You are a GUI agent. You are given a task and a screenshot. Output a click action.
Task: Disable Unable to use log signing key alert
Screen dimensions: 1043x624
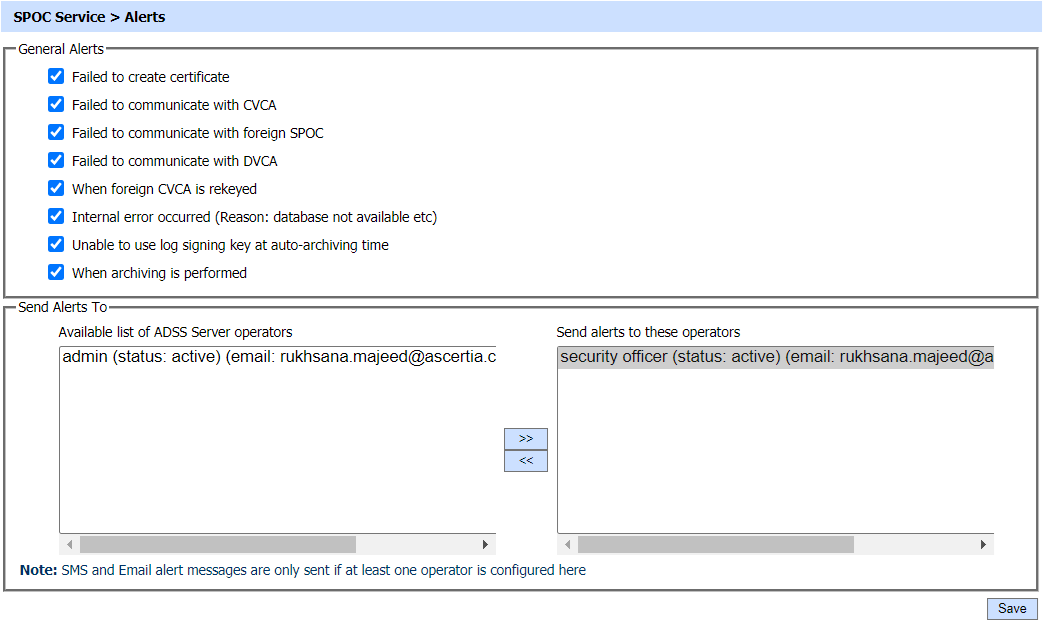point(56,245)
